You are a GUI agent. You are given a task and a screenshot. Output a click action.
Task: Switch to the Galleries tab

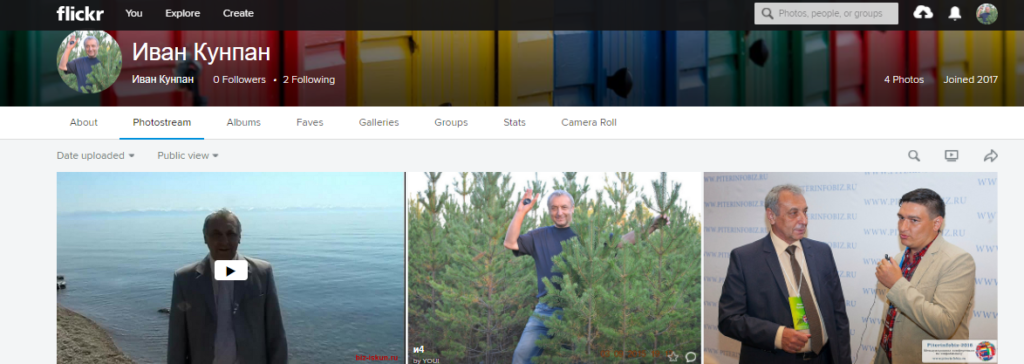(x=379, y=122)
